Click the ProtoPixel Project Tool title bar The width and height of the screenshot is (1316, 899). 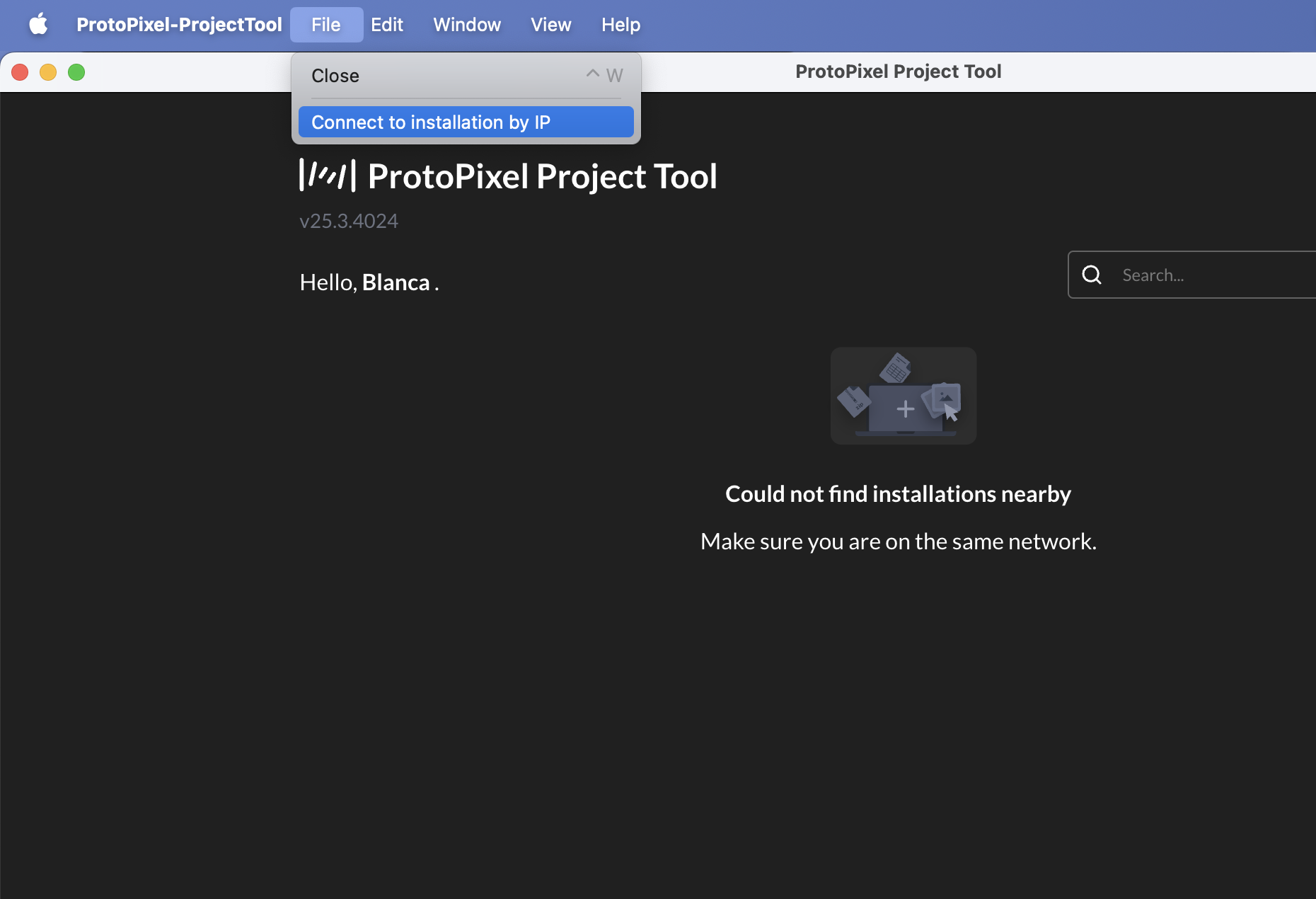tap(898, 71)
